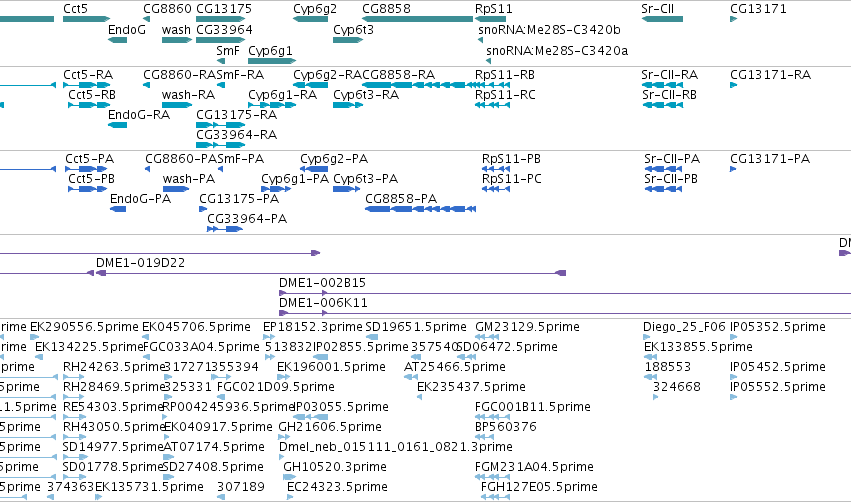Select the DME1-002B15 BAC clone
The image size is (851, 502).
(x=564, y=293)
